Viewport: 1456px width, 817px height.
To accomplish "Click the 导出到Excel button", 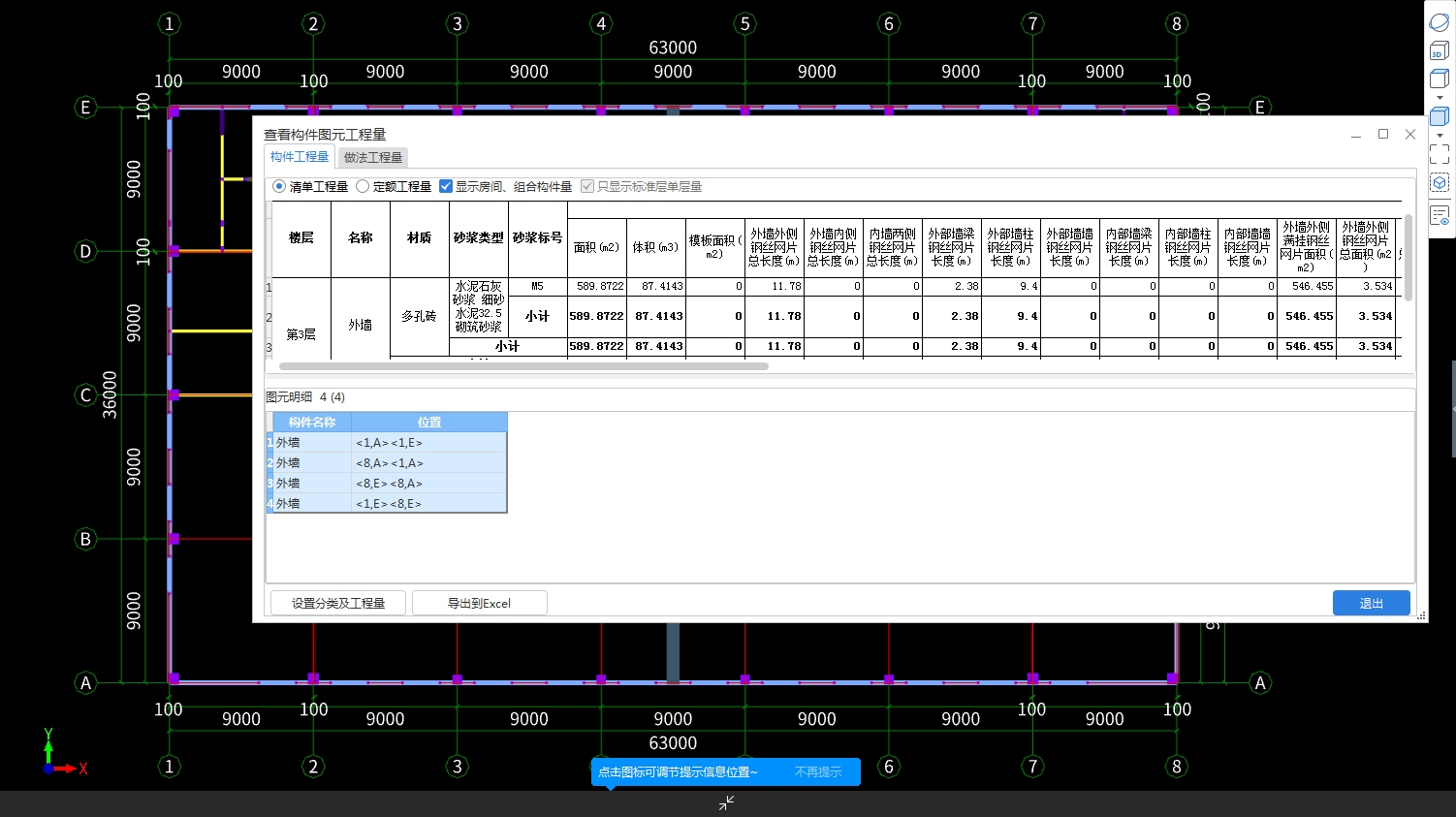I will tap(479, 603).
